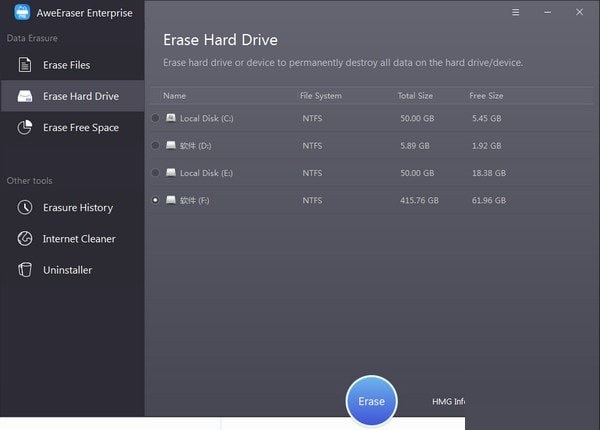
Task: Go to the Internet Cleaner tool
Action: (79, 239)
